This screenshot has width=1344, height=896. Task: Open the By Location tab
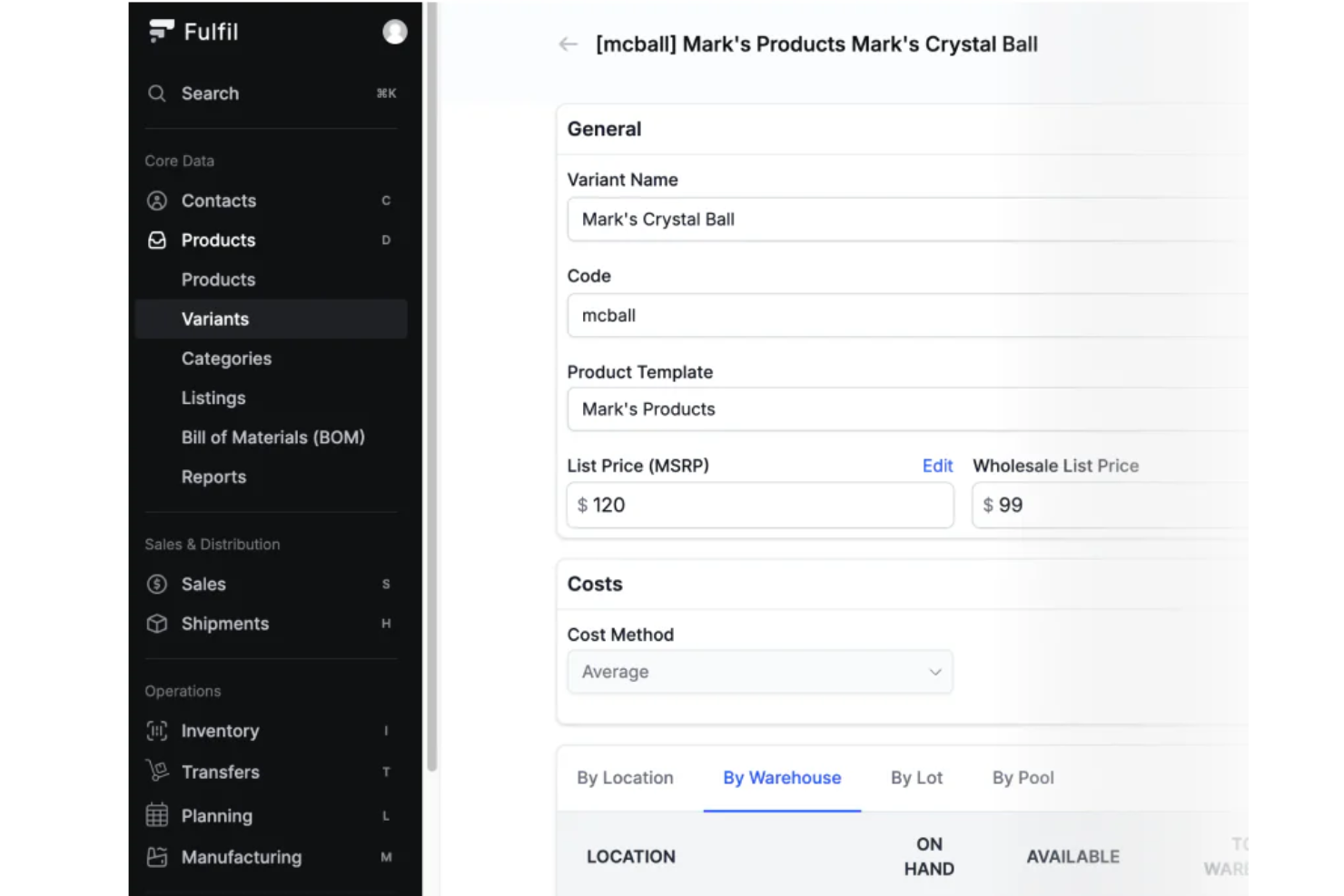click(x=624, y=778)
